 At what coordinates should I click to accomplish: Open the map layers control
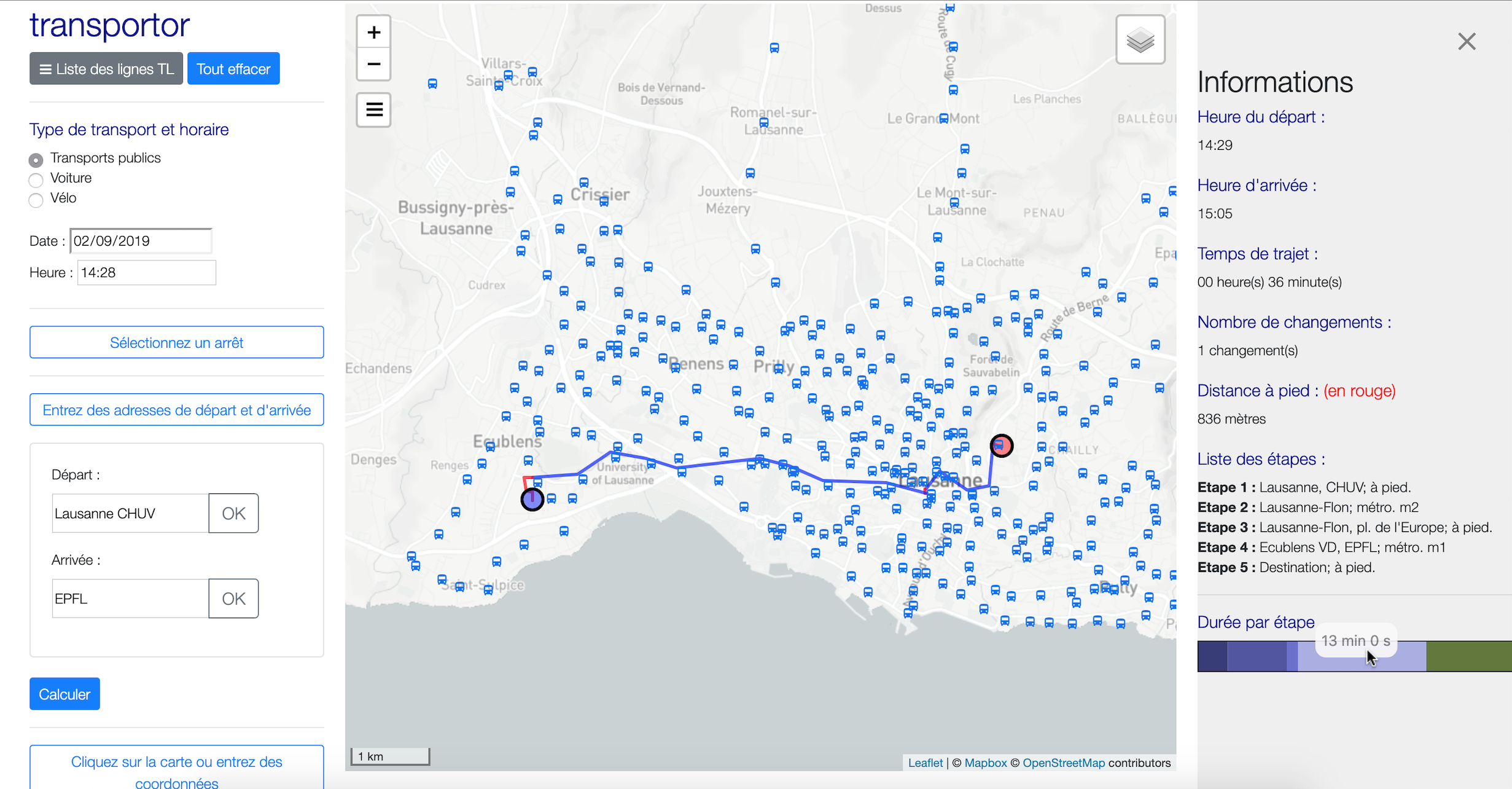point(1140,40)
